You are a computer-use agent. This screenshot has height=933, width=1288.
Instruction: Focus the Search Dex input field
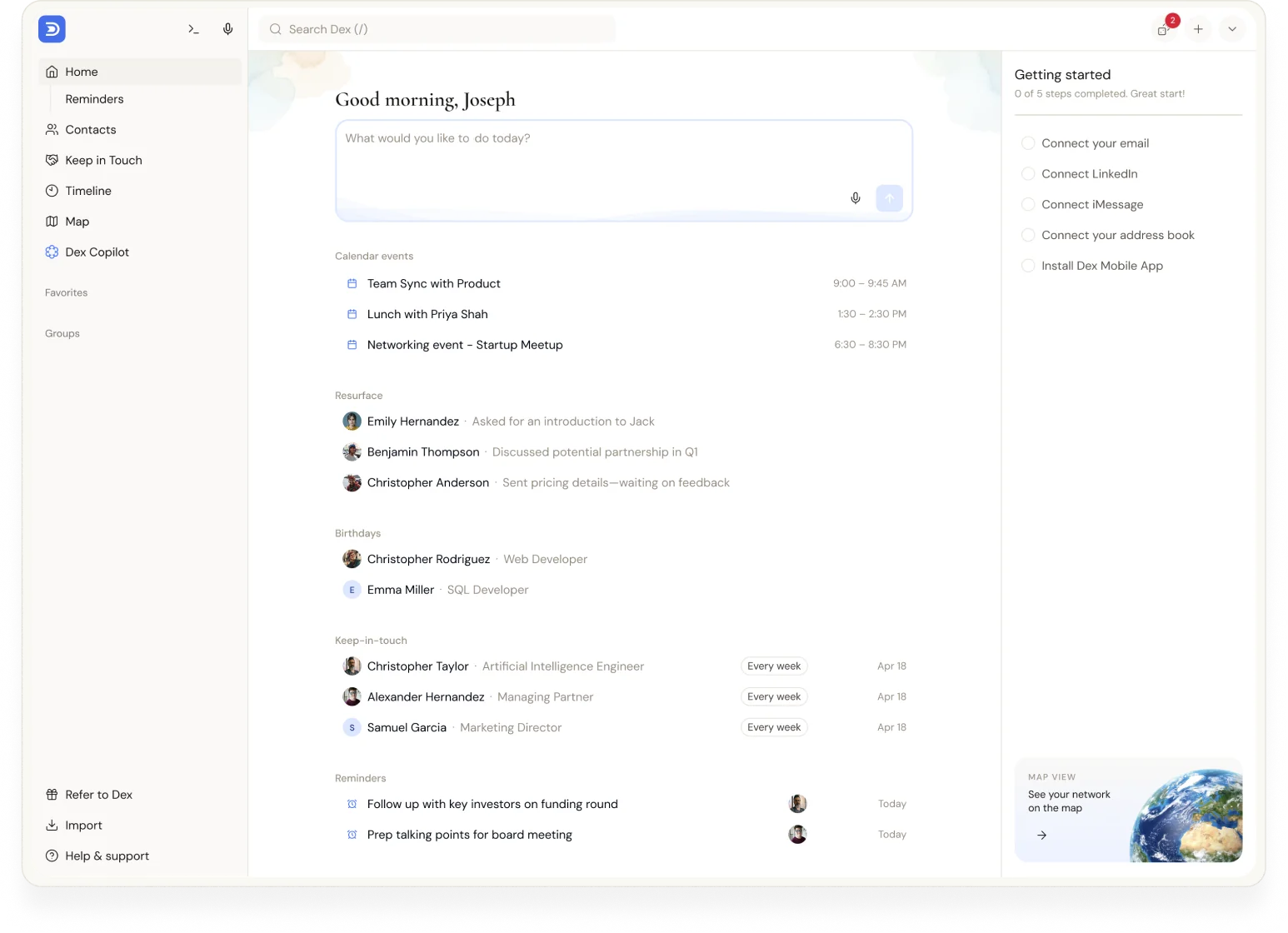pos(437,29)
